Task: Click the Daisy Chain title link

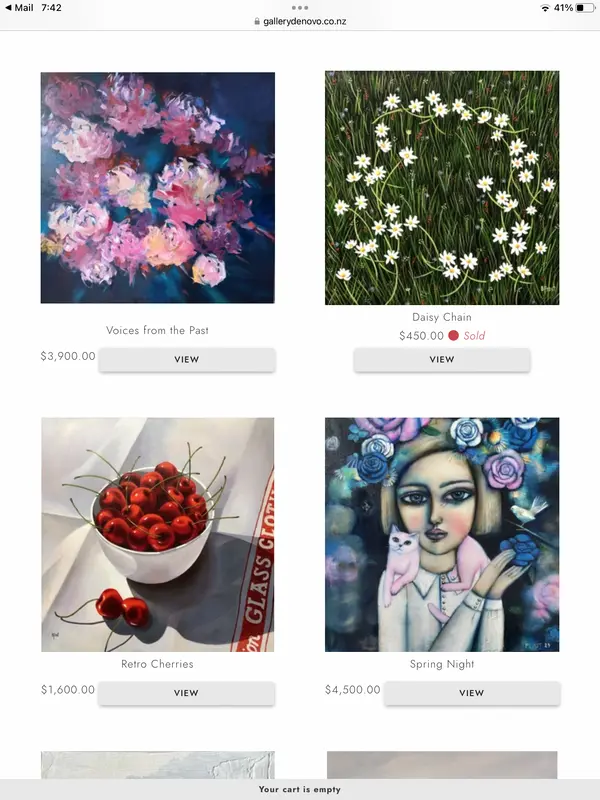Action: click(x=442, y=317)
